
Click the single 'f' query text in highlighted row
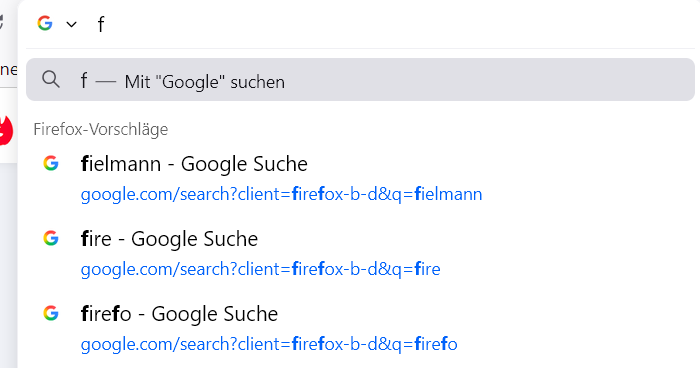coord(83,81)
